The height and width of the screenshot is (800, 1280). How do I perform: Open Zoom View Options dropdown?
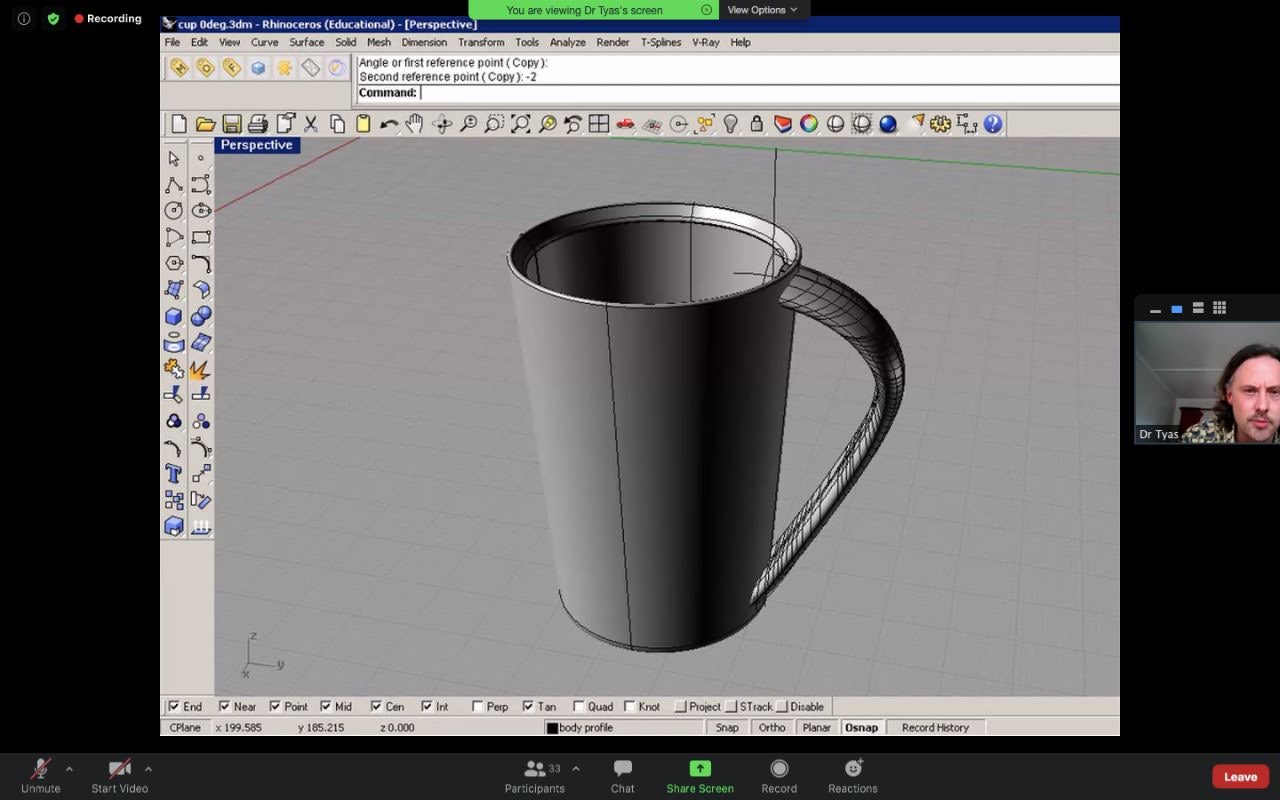click(x=762, y=10)
